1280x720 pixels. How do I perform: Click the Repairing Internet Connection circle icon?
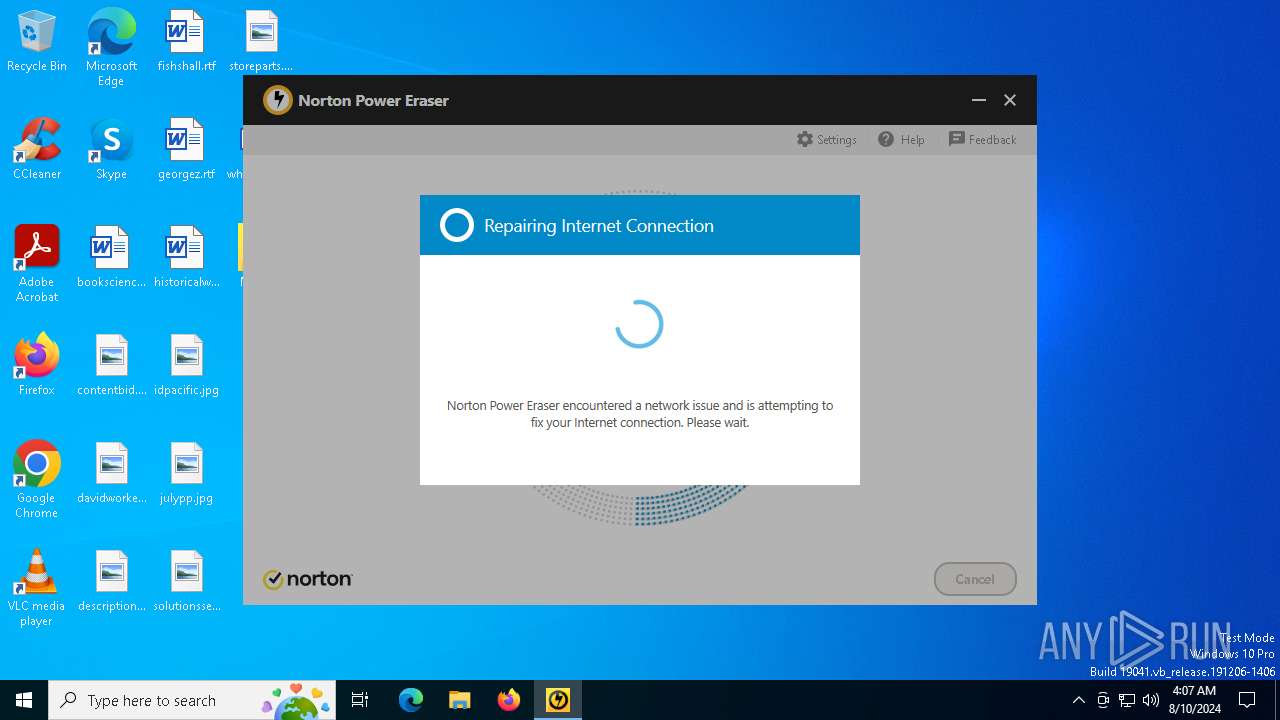[x=457, y=225]
